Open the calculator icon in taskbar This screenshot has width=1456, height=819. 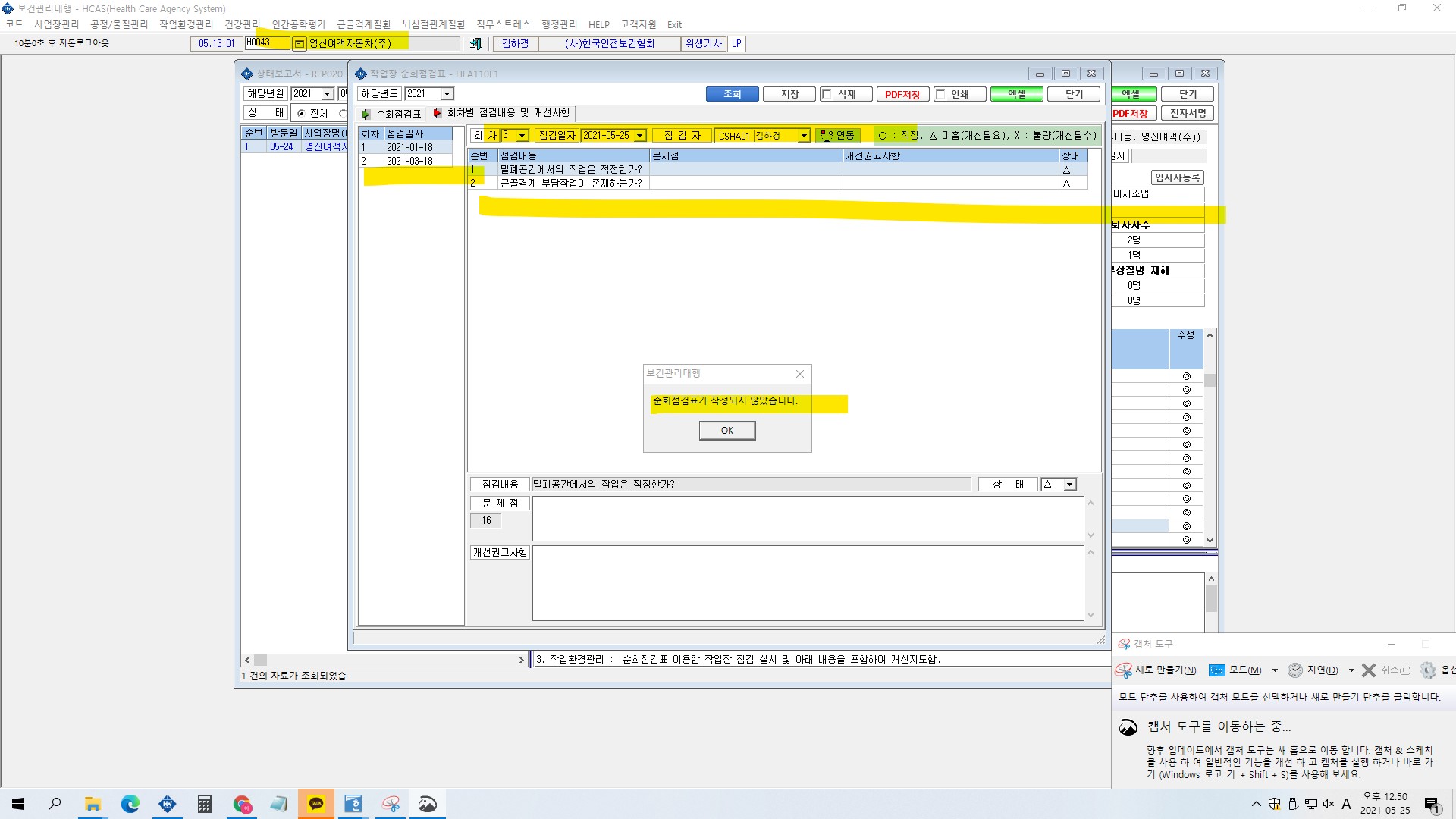pos(205,804)
